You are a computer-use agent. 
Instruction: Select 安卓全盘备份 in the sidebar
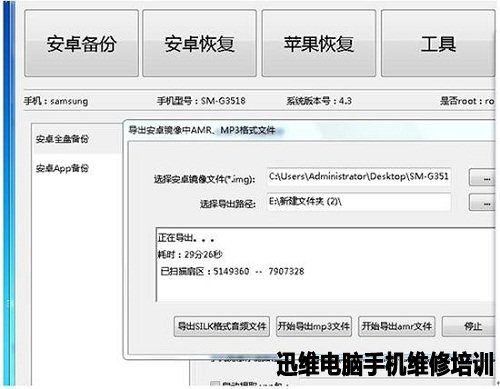(x=77, y=139)
